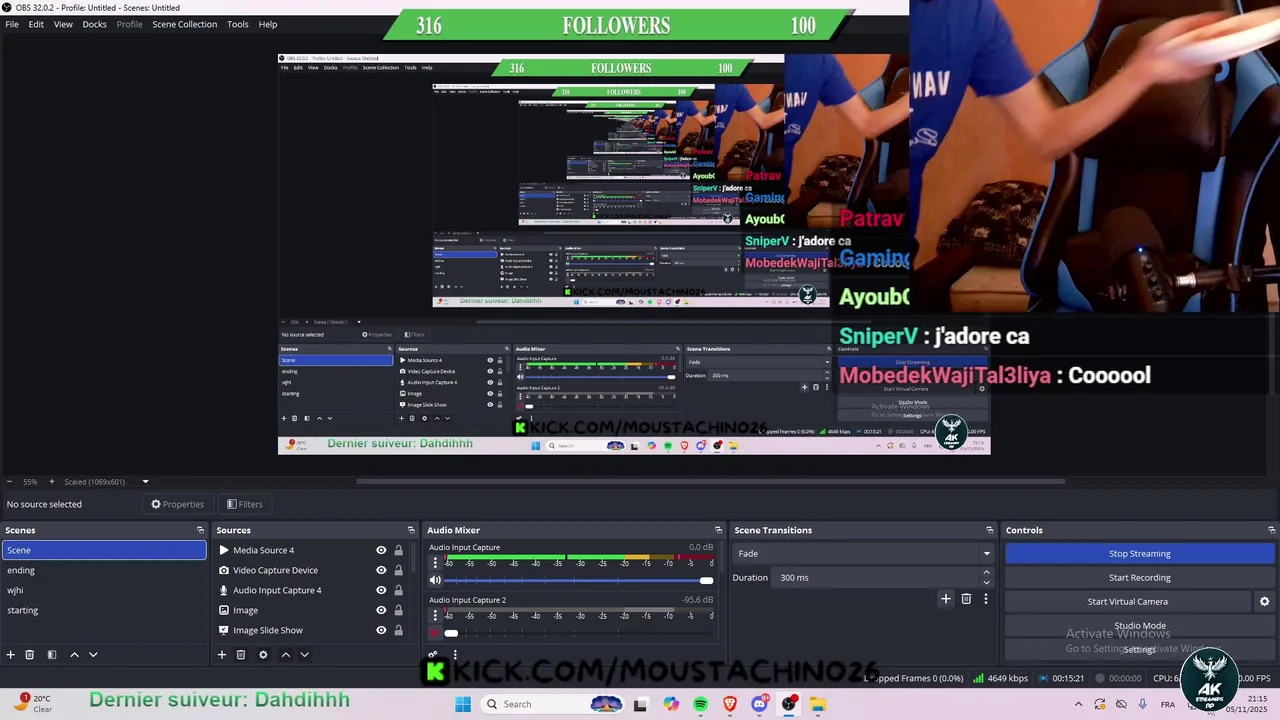The image size is (1280, 720).
Task: Open the Help menu
Action: click(268, 24)
